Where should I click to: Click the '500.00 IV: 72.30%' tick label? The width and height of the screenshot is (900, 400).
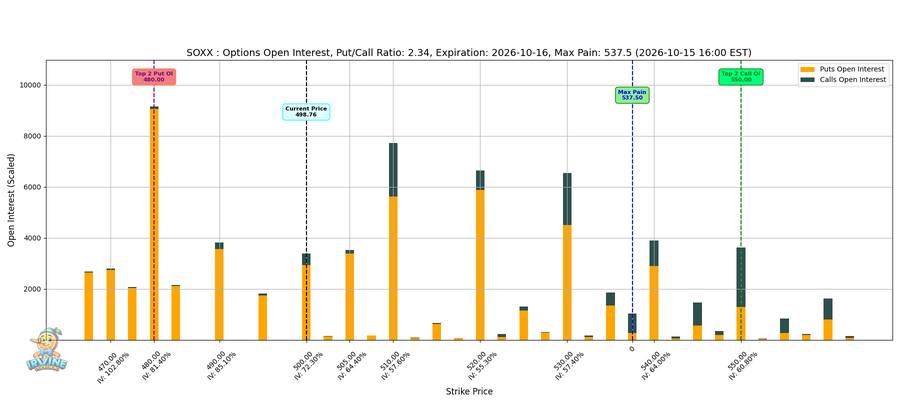[307, 366]
